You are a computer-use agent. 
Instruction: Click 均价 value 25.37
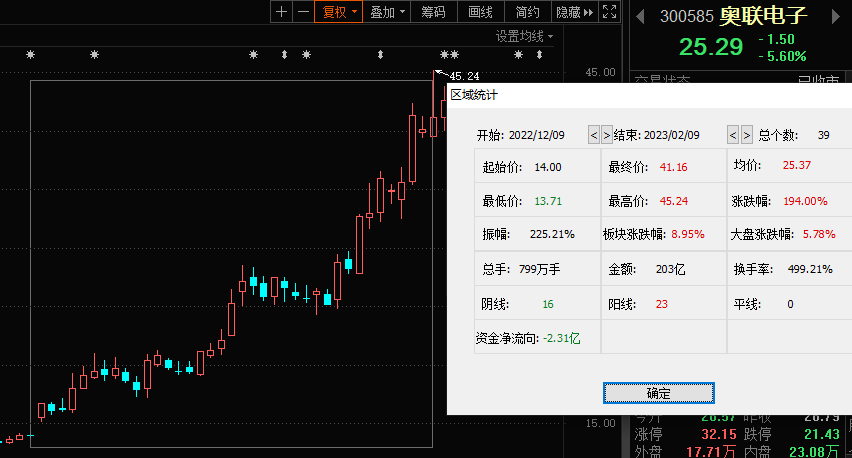pos(797,165)
